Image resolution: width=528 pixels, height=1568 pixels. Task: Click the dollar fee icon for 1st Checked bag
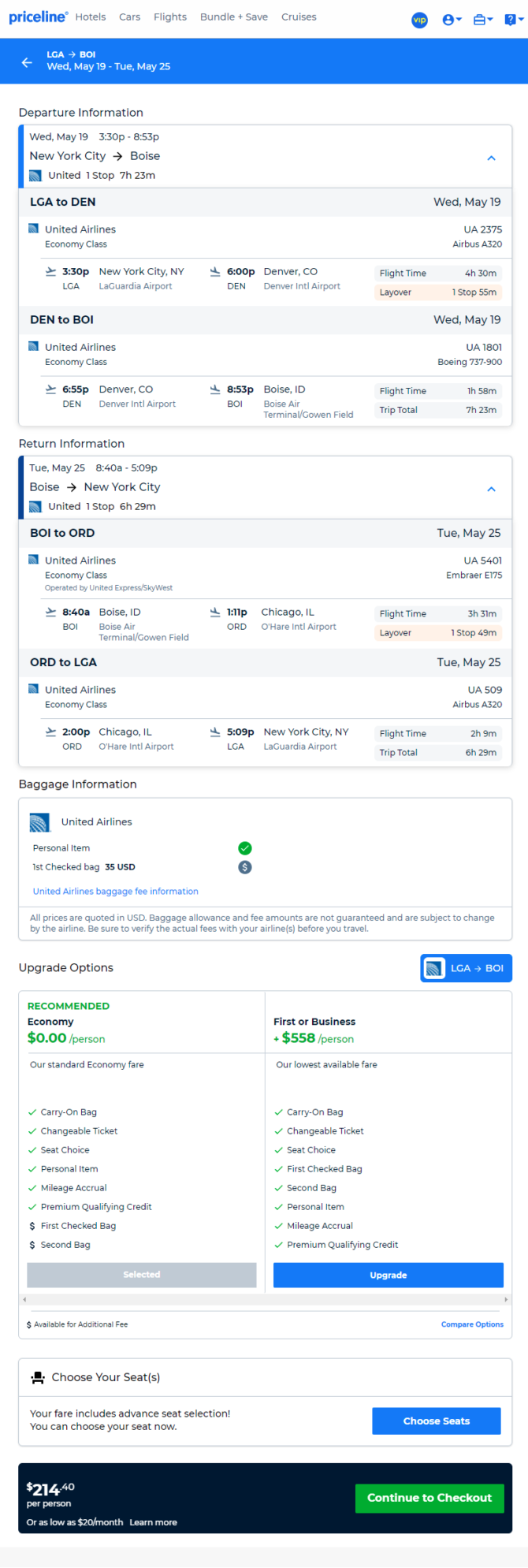245,867
